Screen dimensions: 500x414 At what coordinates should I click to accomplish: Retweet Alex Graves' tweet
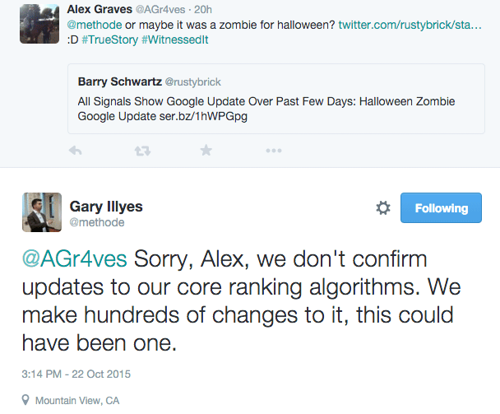tap(143, 151)
